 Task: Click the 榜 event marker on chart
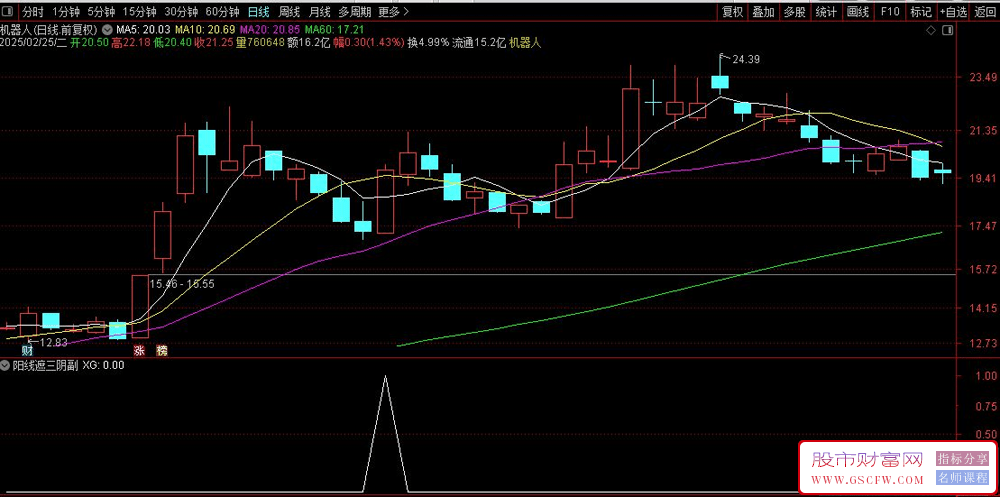[x=162, y=351]
